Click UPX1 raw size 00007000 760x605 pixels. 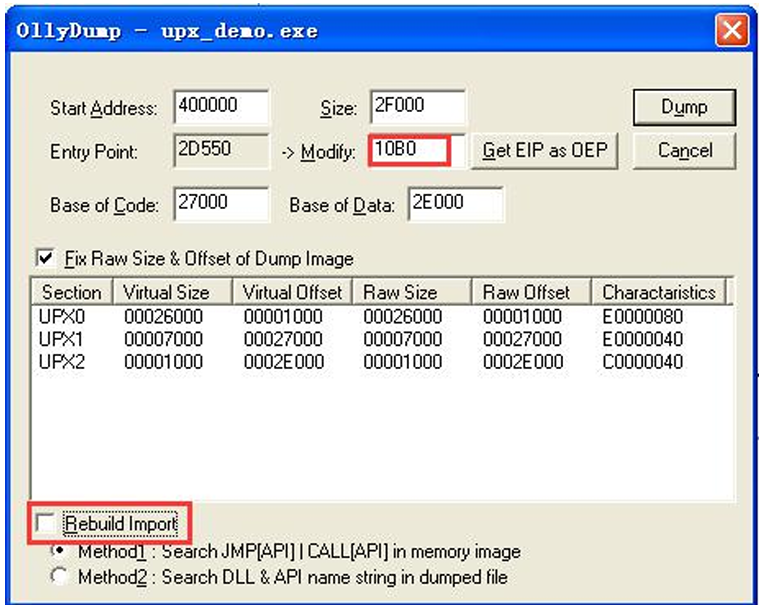tap(403, 339)
